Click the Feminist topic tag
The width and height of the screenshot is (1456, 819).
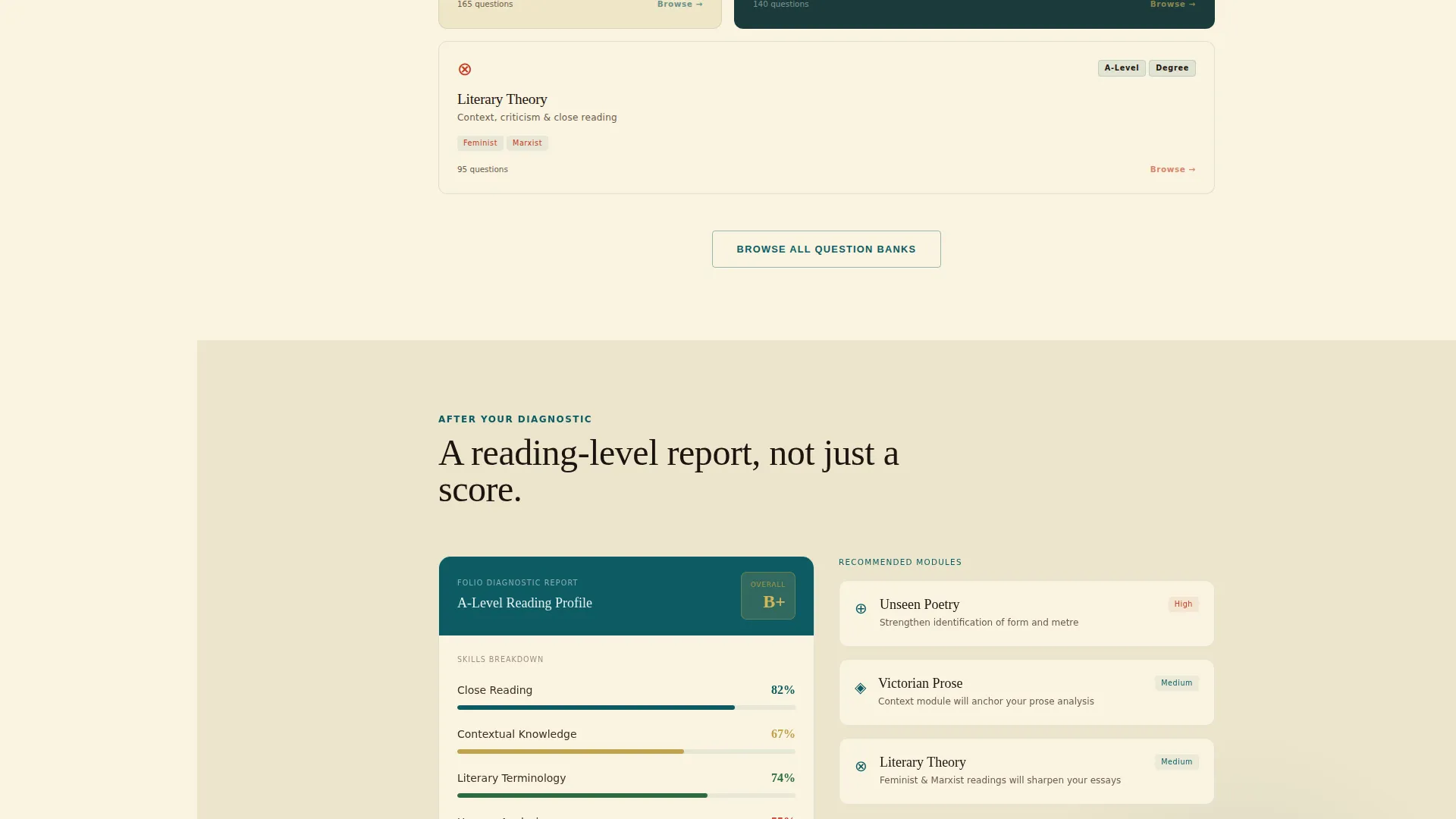coord(480,143)
